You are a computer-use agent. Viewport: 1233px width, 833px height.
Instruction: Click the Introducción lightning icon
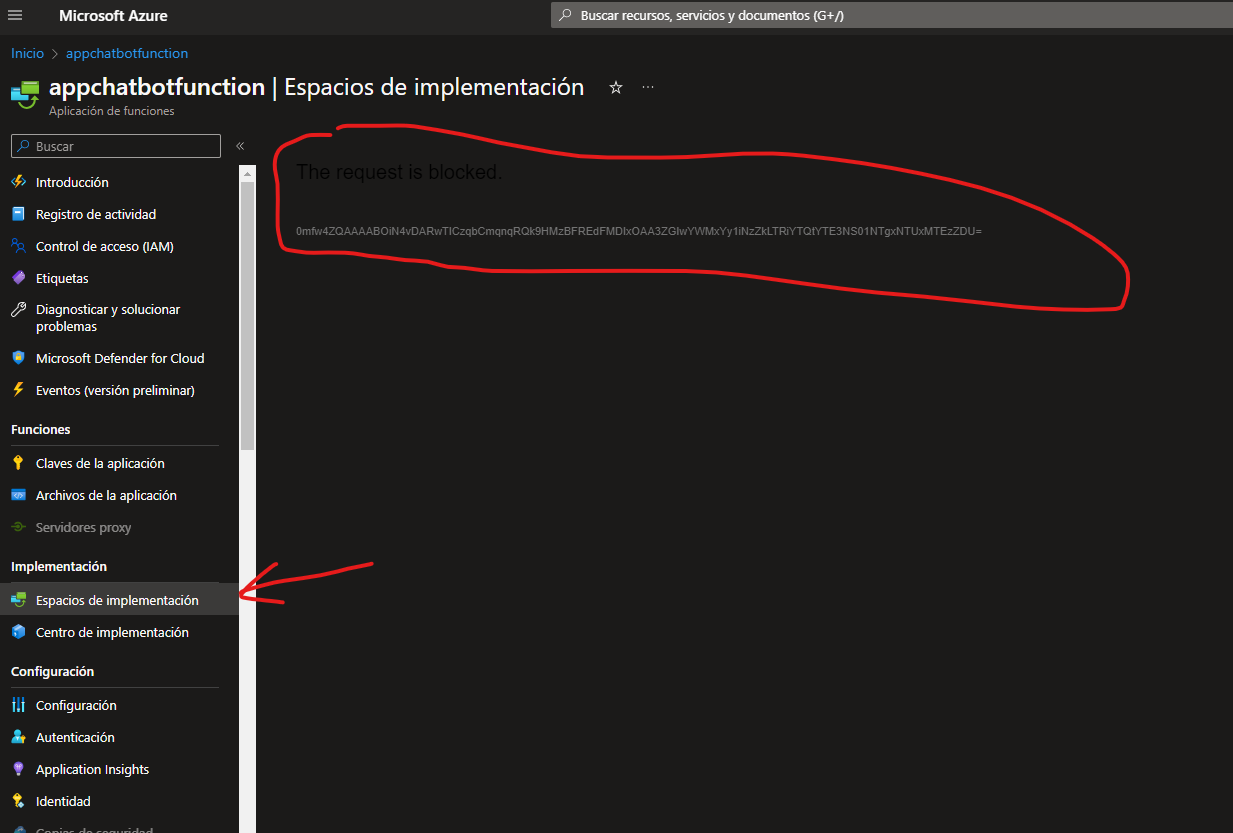point(18,182)
